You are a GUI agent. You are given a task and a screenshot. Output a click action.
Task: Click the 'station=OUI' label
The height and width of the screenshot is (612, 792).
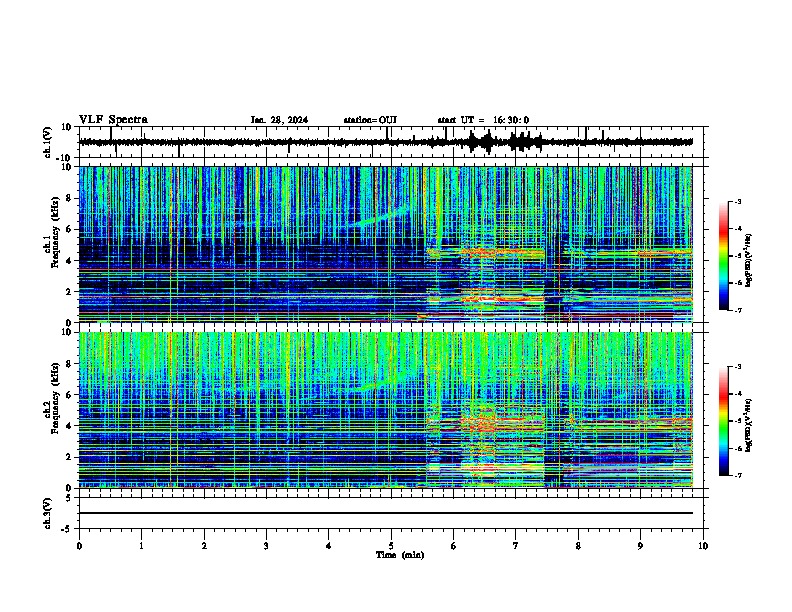point(370,120)
